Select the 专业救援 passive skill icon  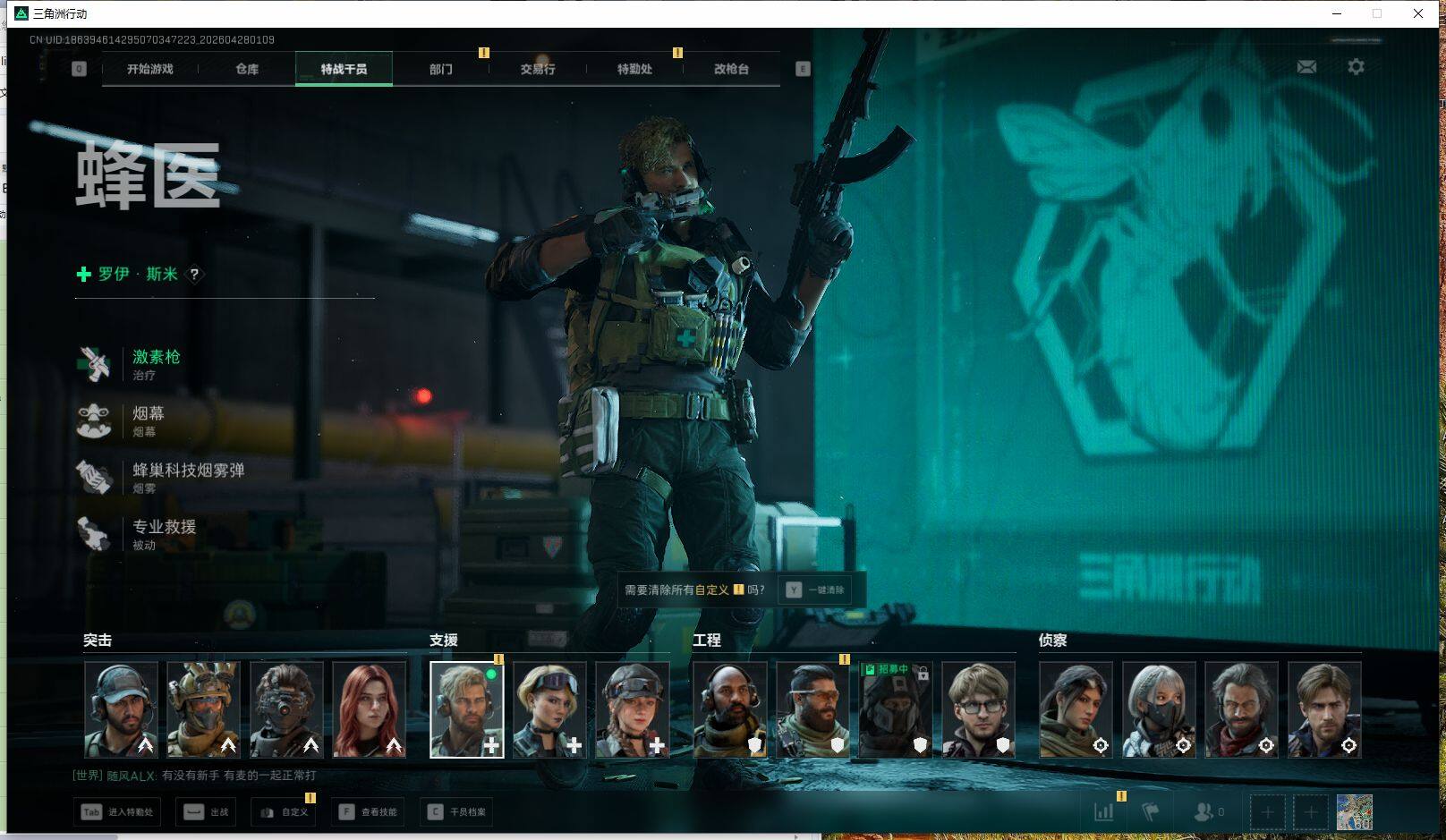coord(94,534)
